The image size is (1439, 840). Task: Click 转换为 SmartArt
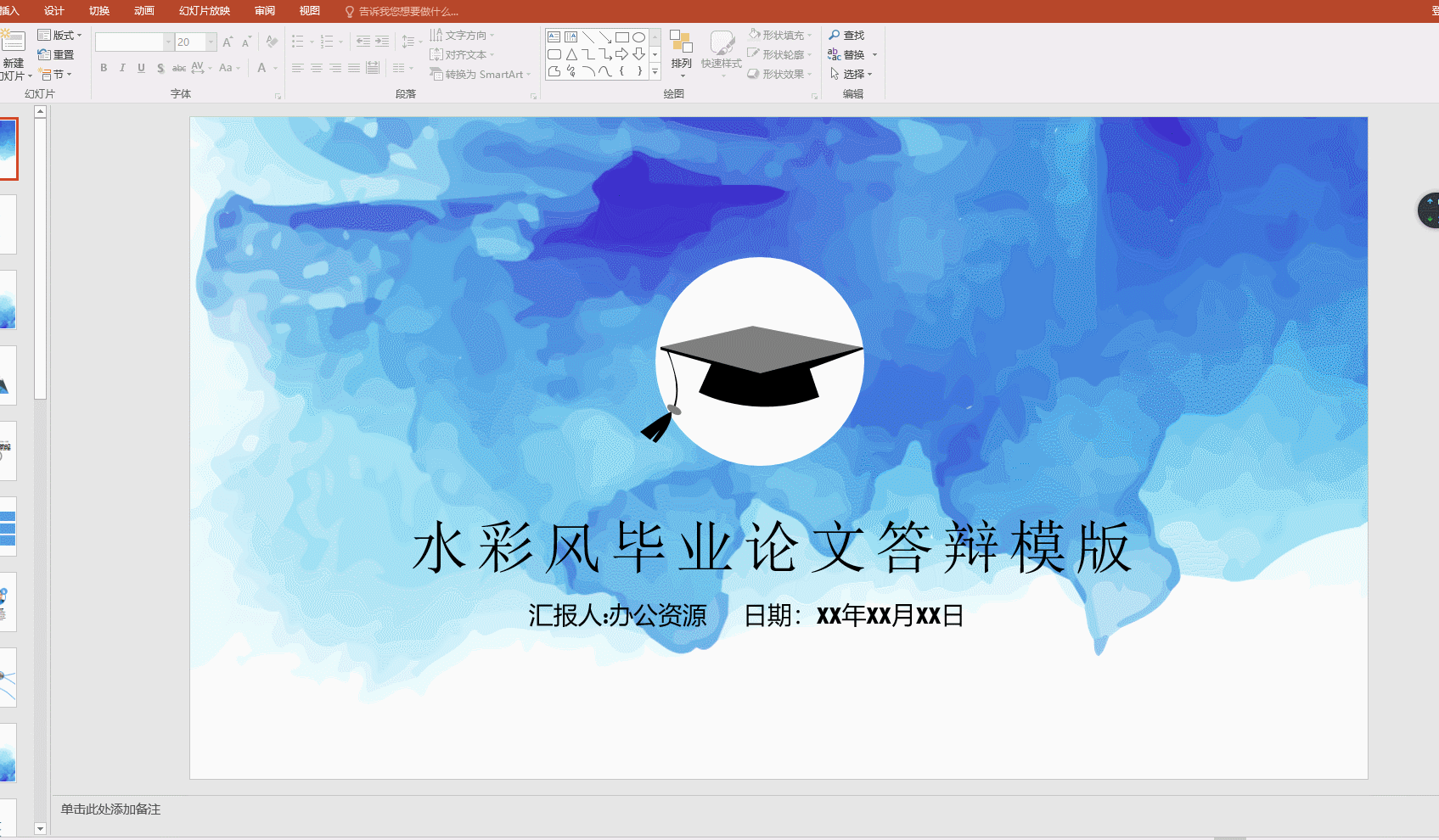pyautogui.click(x=480, y=74)
